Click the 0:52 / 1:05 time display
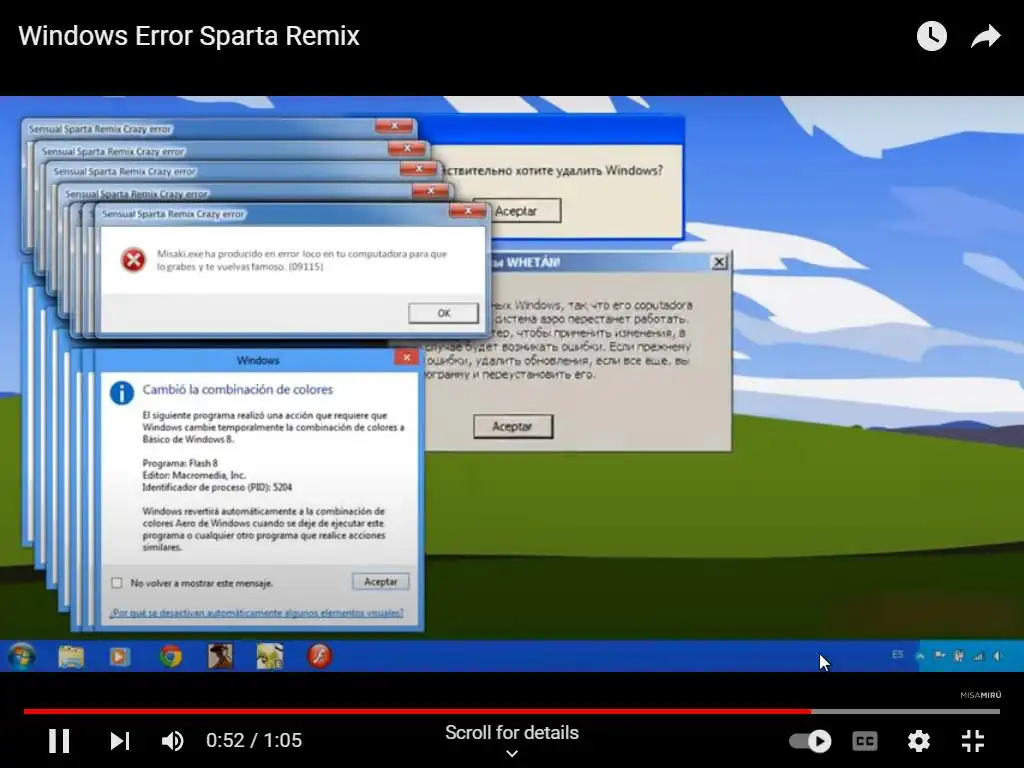This screenshot has width=1024, height=768. pos(254,741)
